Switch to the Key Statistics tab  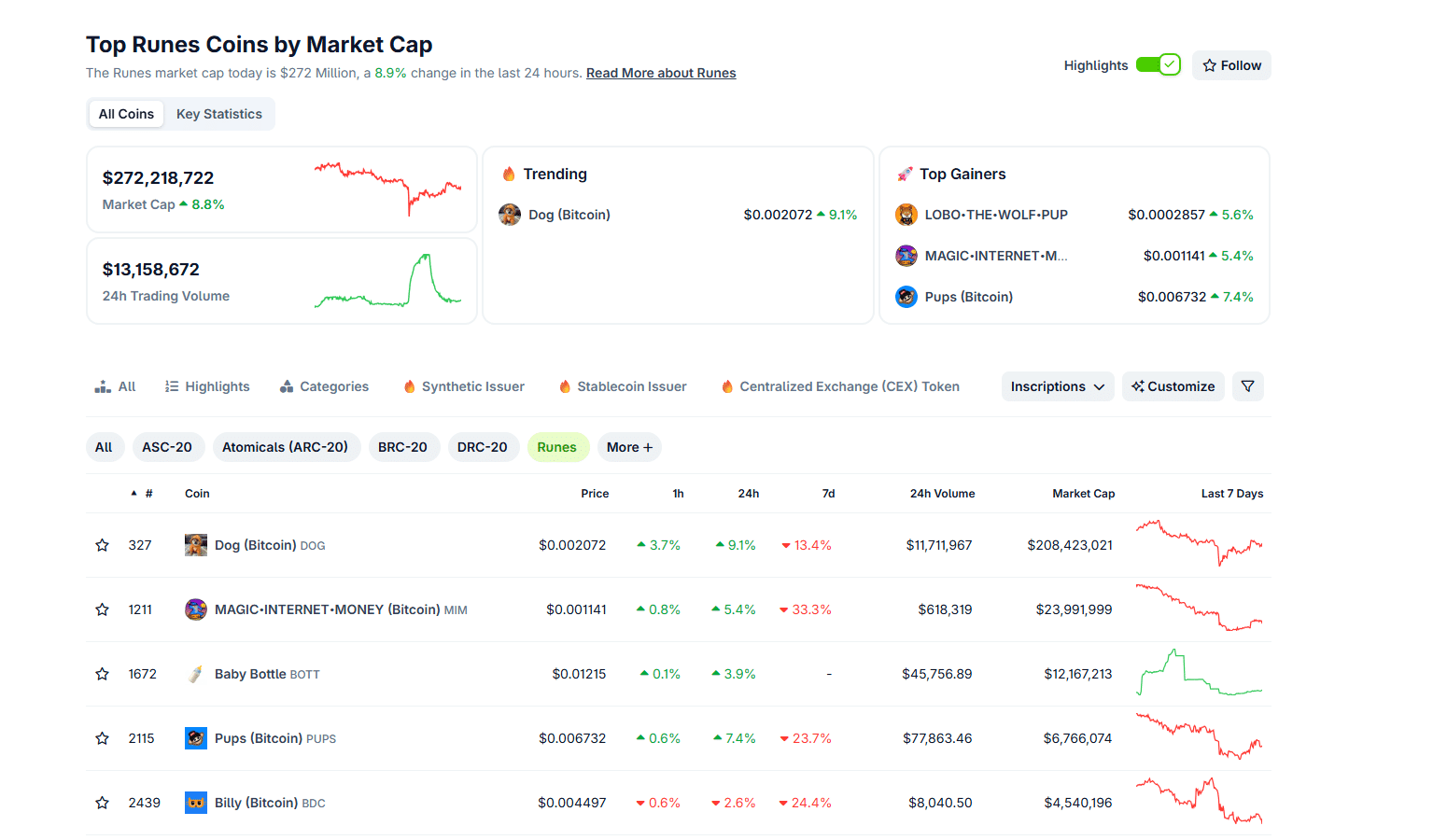(219, 113)
